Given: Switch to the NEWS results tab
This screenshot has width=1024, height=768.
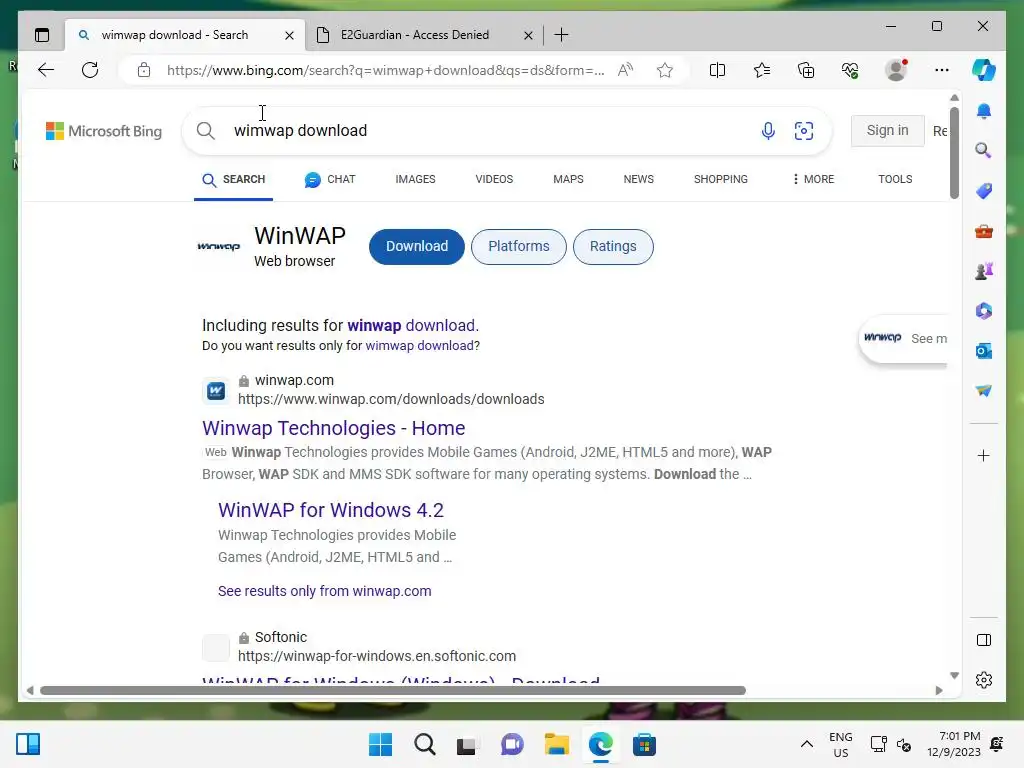Looking at the screenshot, I should (x=638, y=179).
